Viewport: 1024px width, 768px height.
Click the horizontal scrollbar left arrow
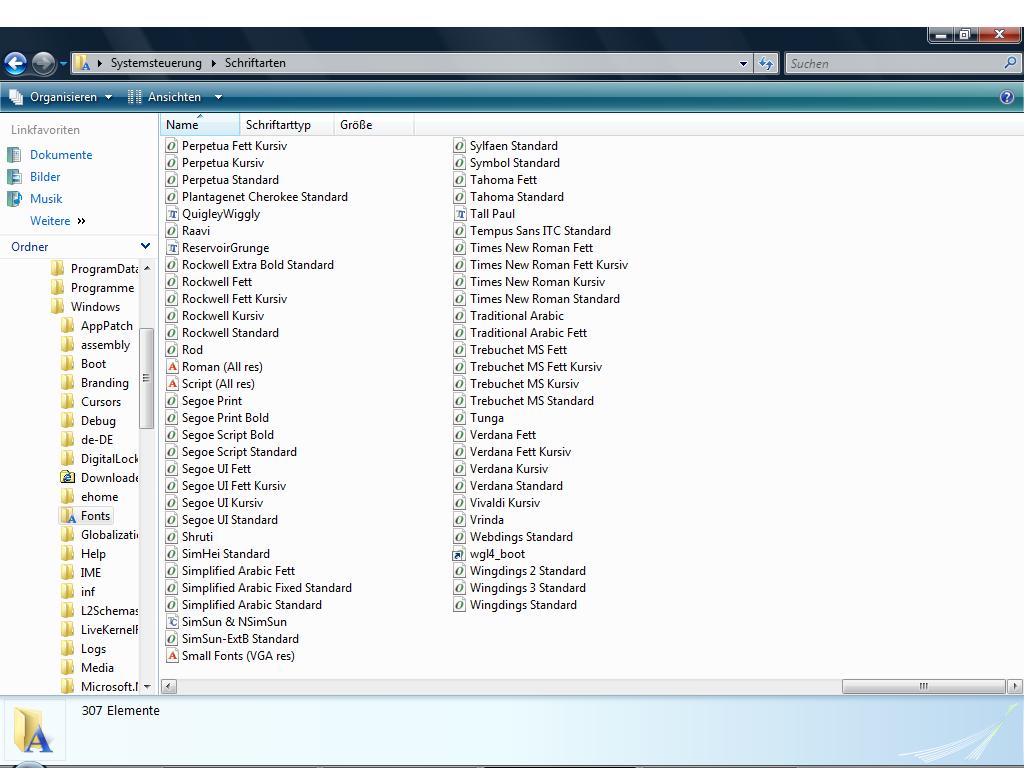tap(168, 686)
